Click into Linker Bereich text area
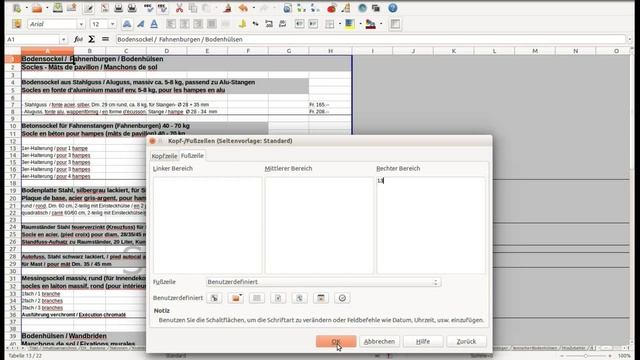Viewport: 640px width, 360px height. pos(207,225)
